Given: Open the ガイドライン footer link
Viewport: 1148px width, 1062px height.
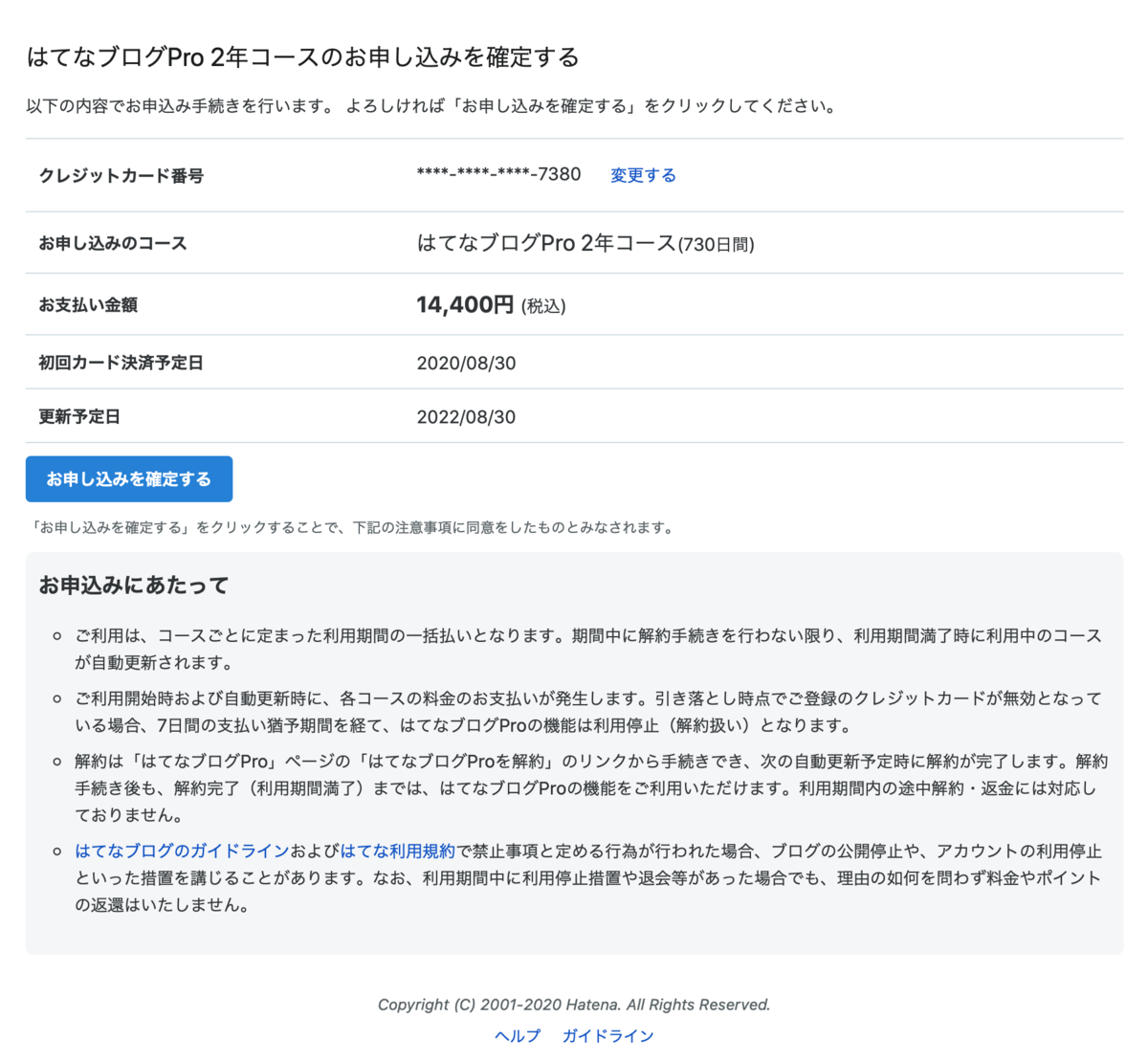Looking at the screenshot, I should coord(607,1035).
